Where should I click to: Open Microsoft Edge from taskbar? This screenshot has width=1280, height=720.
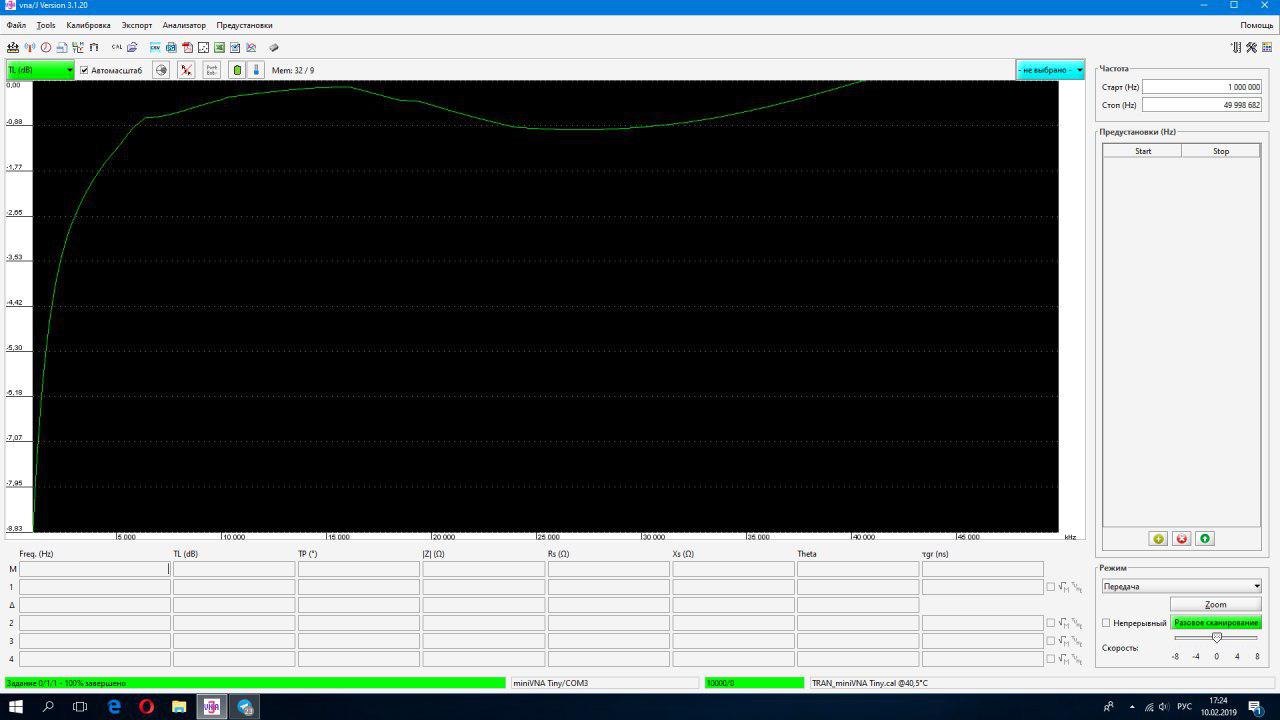coord(113,706)
